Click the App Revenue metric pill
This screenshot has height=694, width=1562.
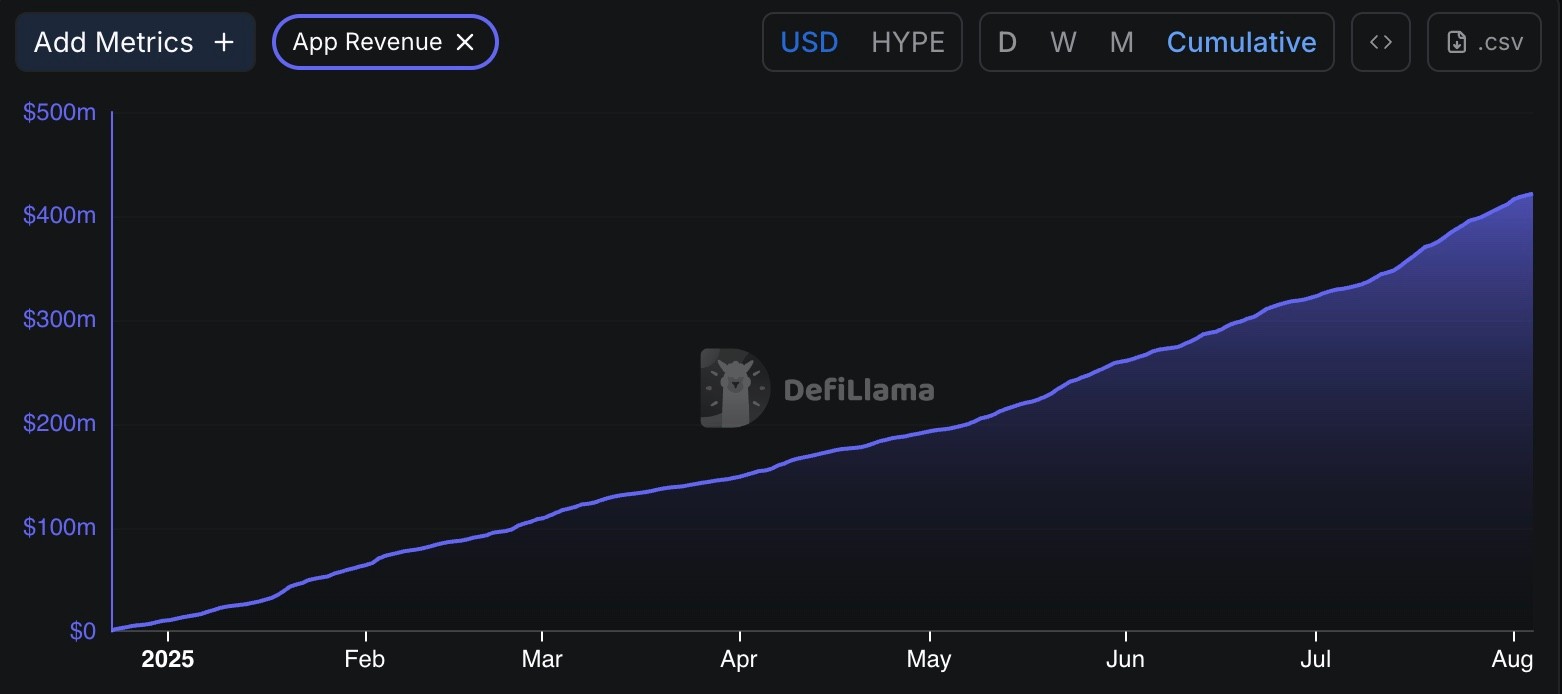[x=367, y=42]
